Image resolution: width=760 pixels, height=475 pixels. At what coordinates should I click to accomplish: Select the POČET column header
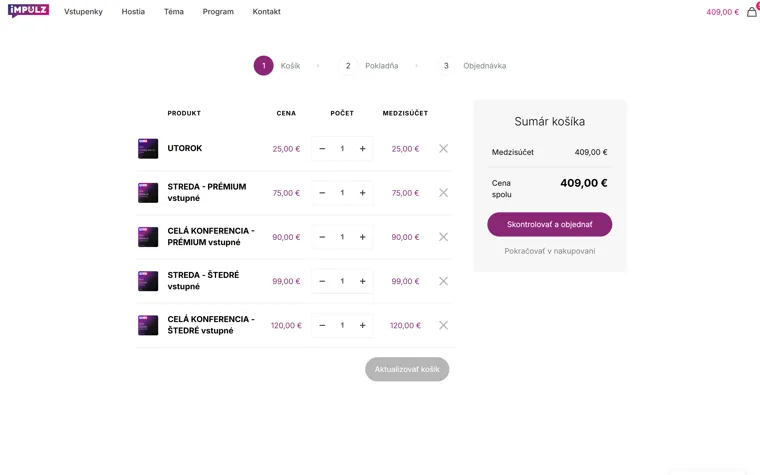pyautogui.click(x=342, y=113)
